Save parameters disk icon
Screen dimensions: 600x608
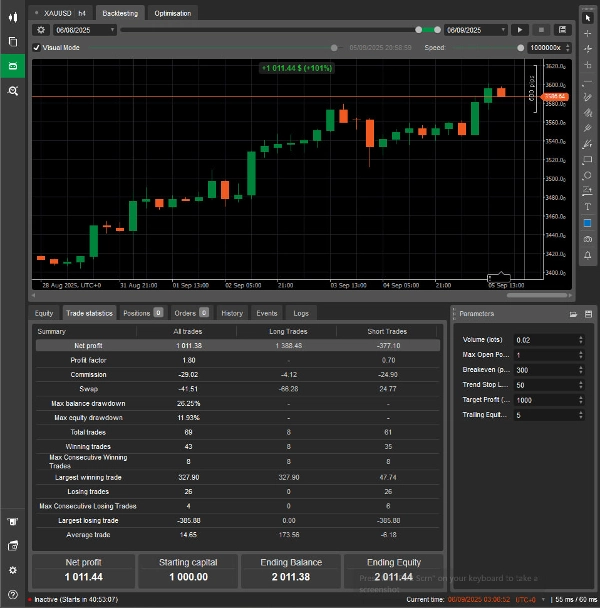(588, 314)
